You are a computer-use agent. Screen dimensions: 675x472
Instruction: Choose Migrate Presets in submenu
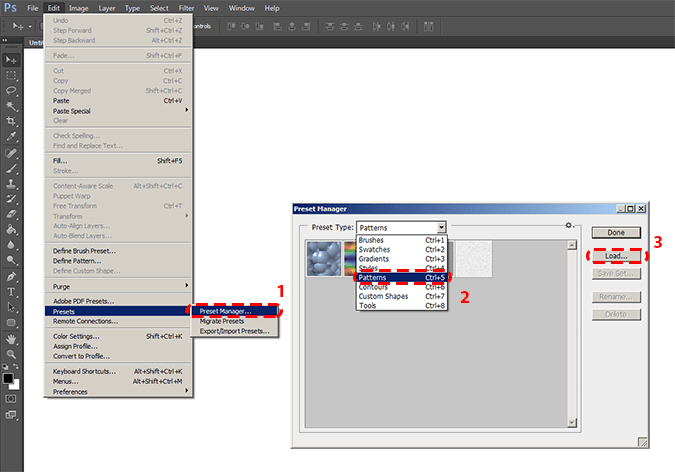[x=235, y=321]
